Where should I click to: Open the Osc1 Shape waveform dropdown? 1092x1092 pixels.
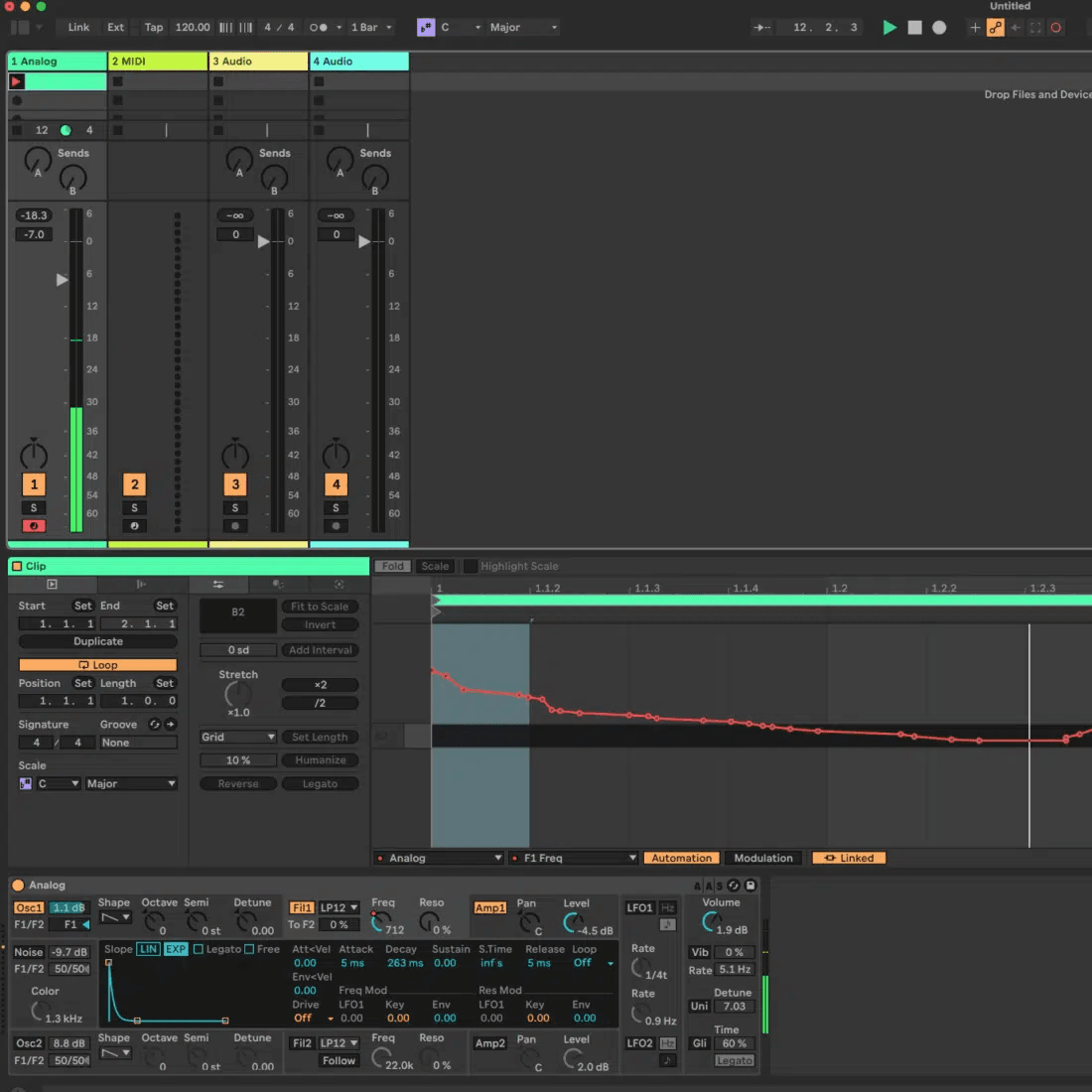[x=115, y=918]
